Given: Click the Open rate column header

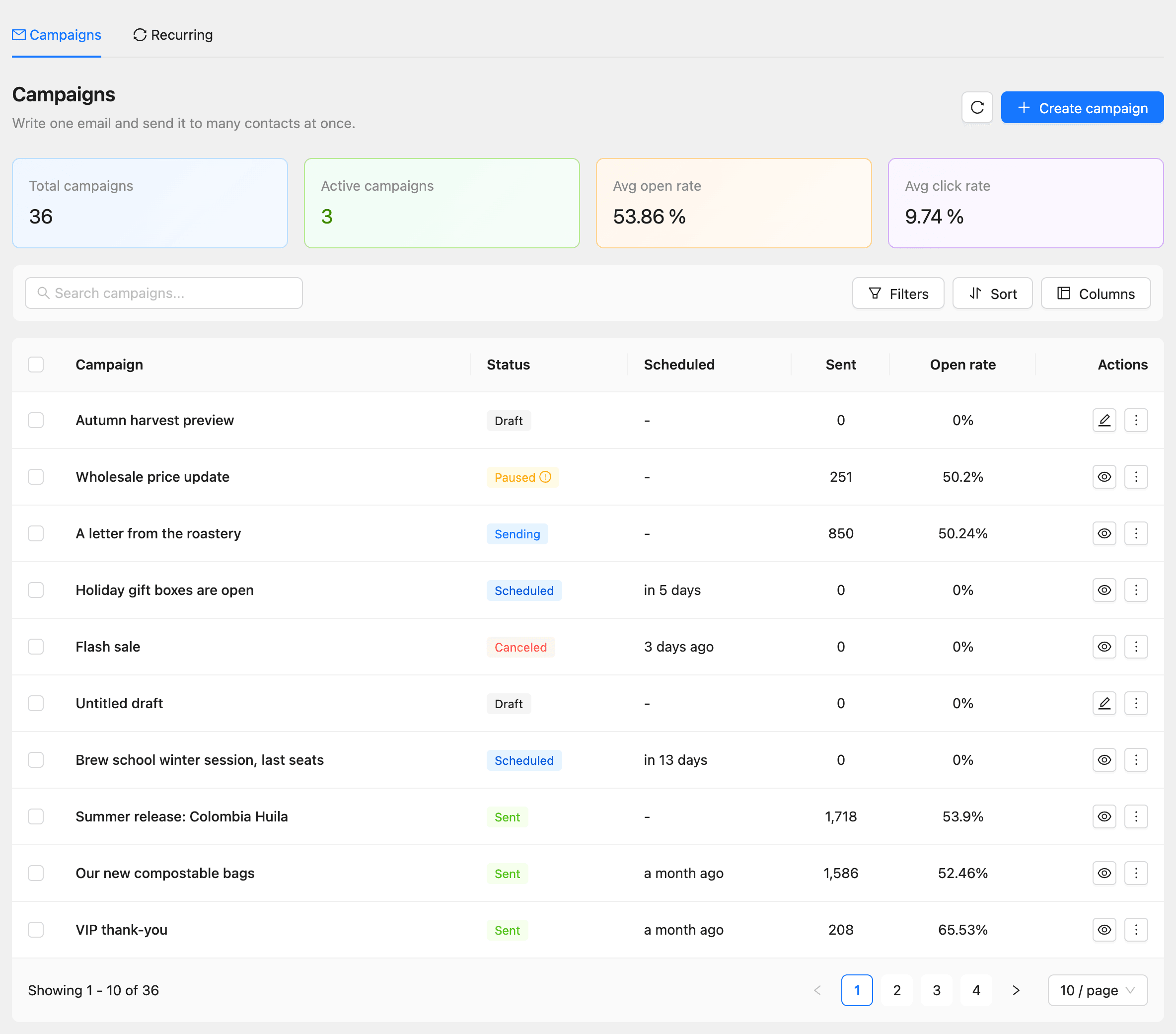Looking at the screenshot, I should click(x=962, y=365).
